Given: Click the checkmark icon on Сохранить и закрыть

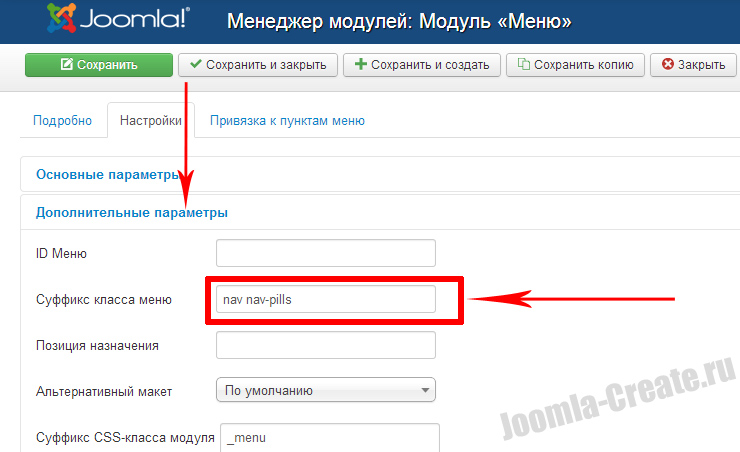Looking at the screenshot, I should [x=195, y=65].
